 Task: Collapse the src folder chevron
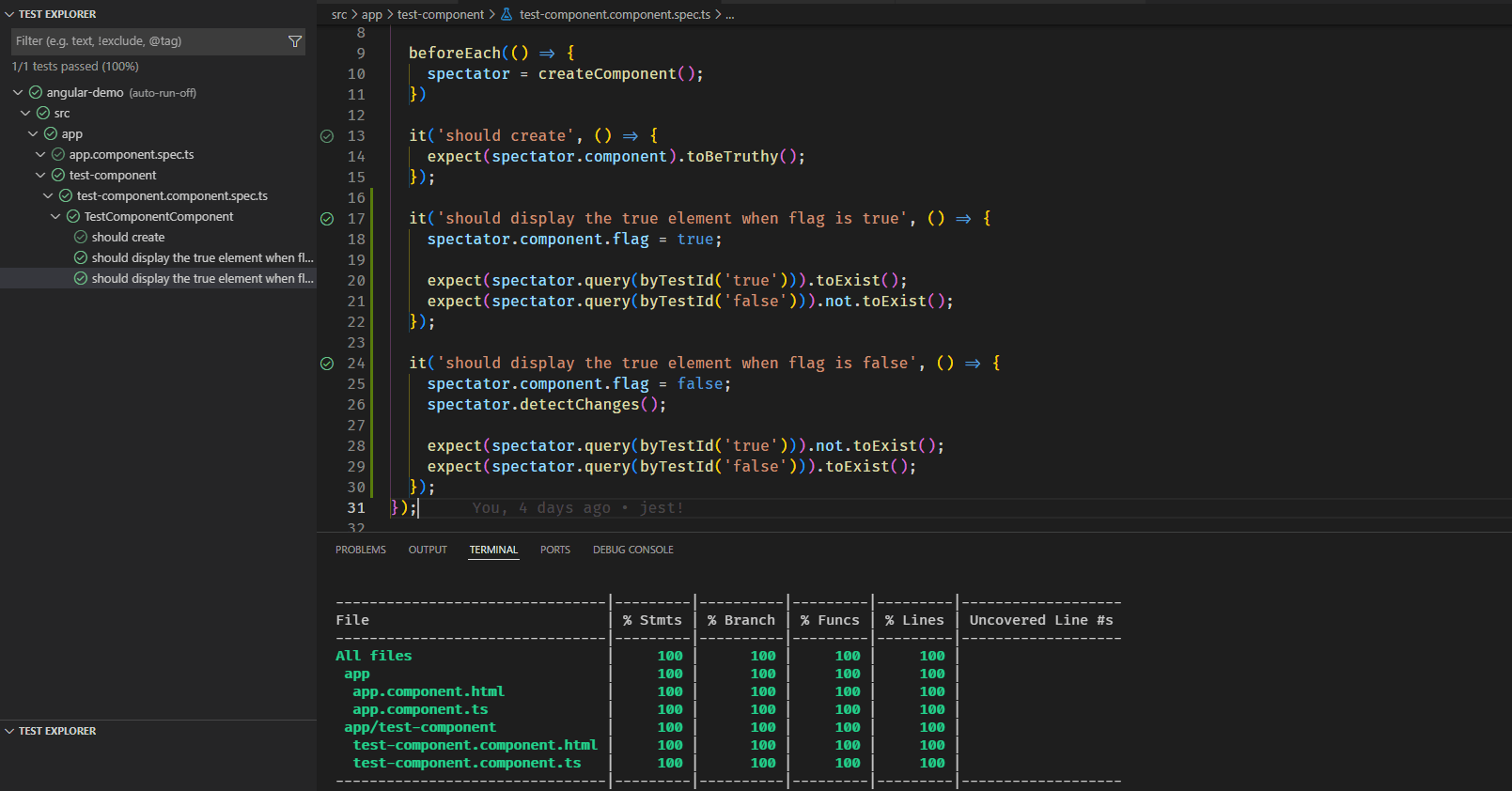point(25,114)
